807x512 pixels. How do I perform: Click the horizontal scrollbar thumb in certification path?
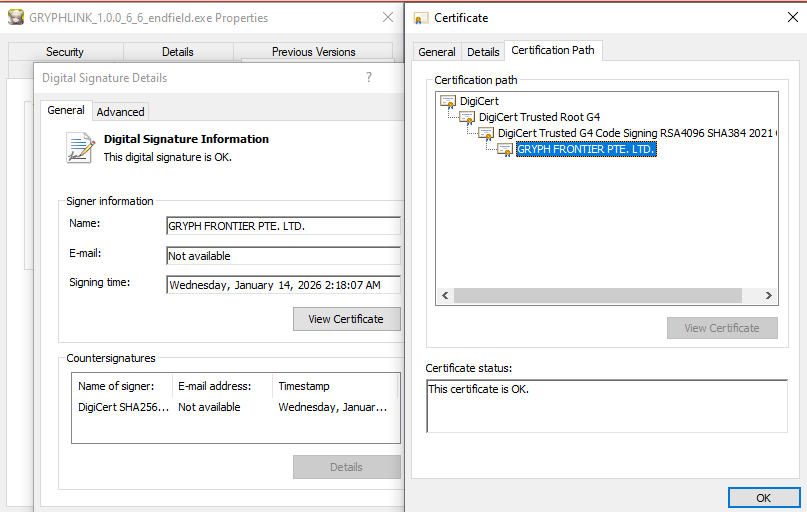(x=598, y=295)
